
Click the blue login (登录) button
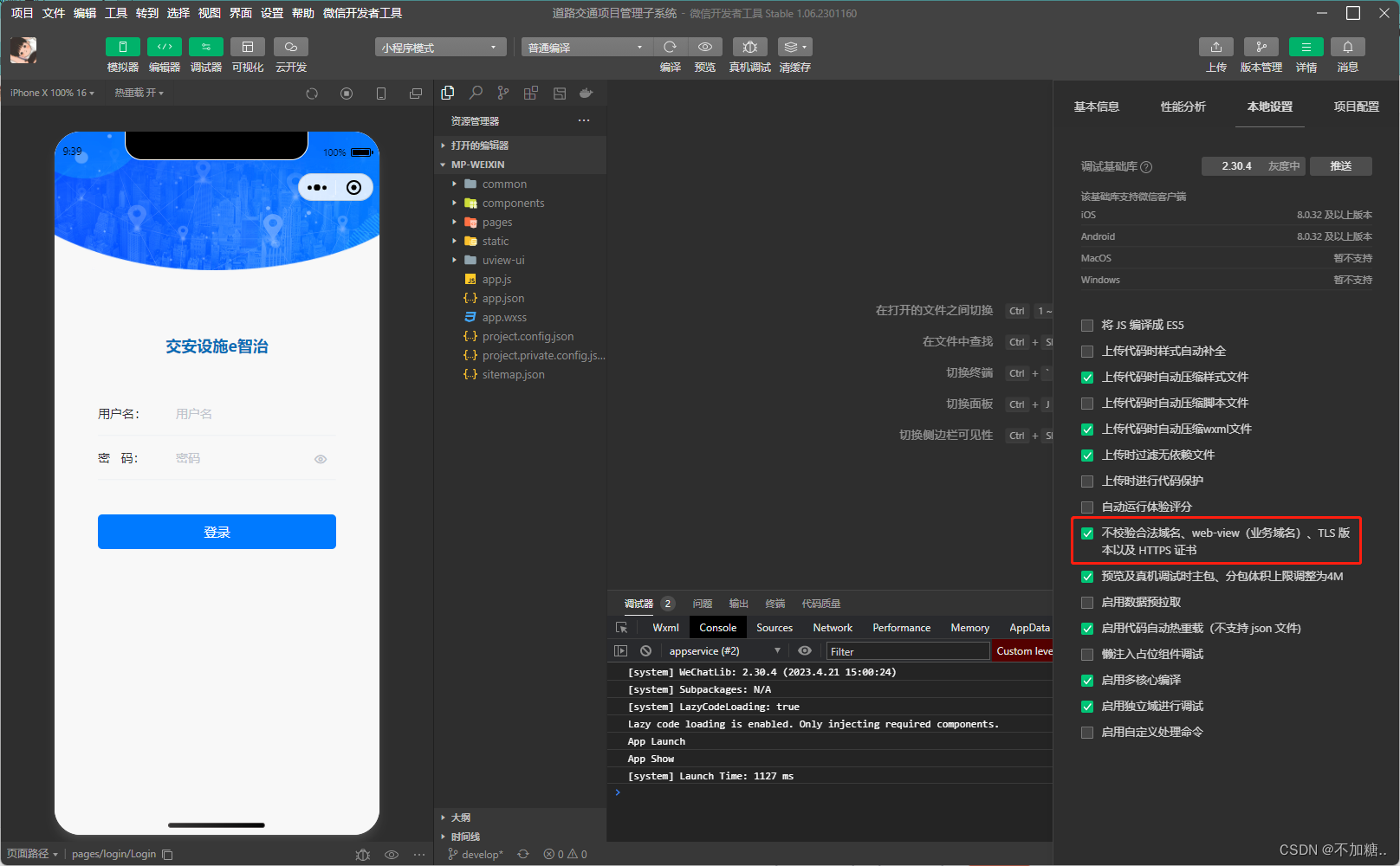(217, 532)
